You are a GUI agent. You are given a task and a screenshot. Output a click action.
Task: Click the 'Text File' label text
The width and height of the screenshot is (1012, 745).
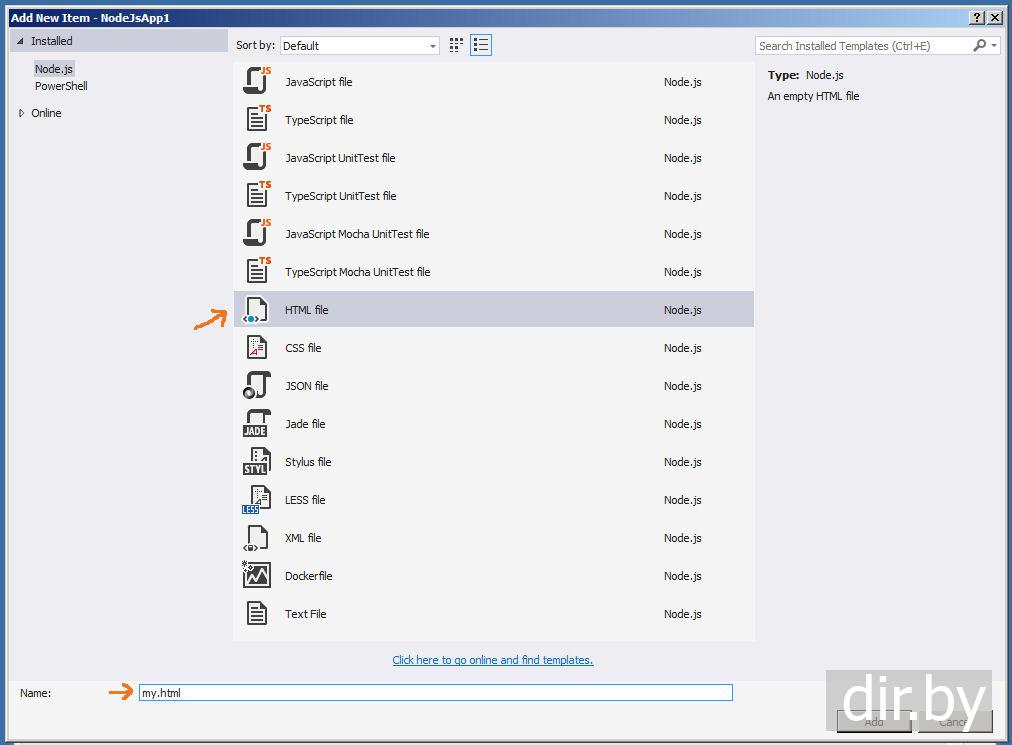(x=305, y=614)
